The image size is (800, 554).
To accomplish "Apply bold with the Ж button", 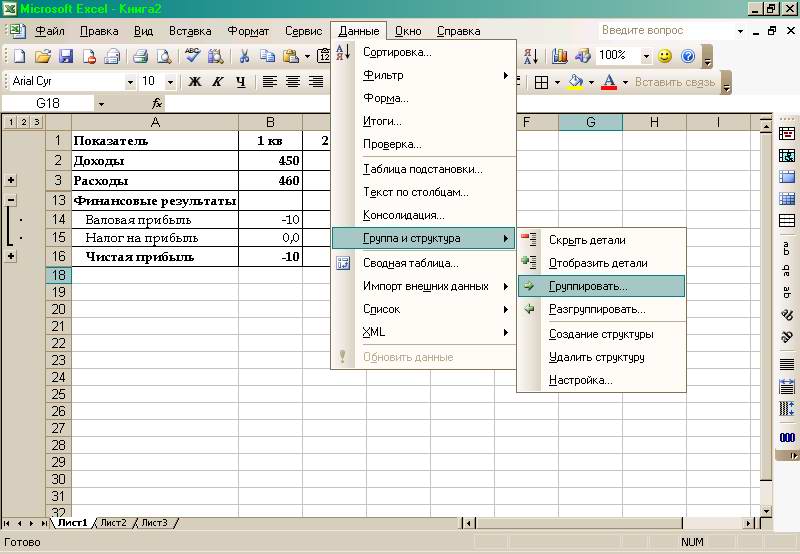I will tap(194, 82).
